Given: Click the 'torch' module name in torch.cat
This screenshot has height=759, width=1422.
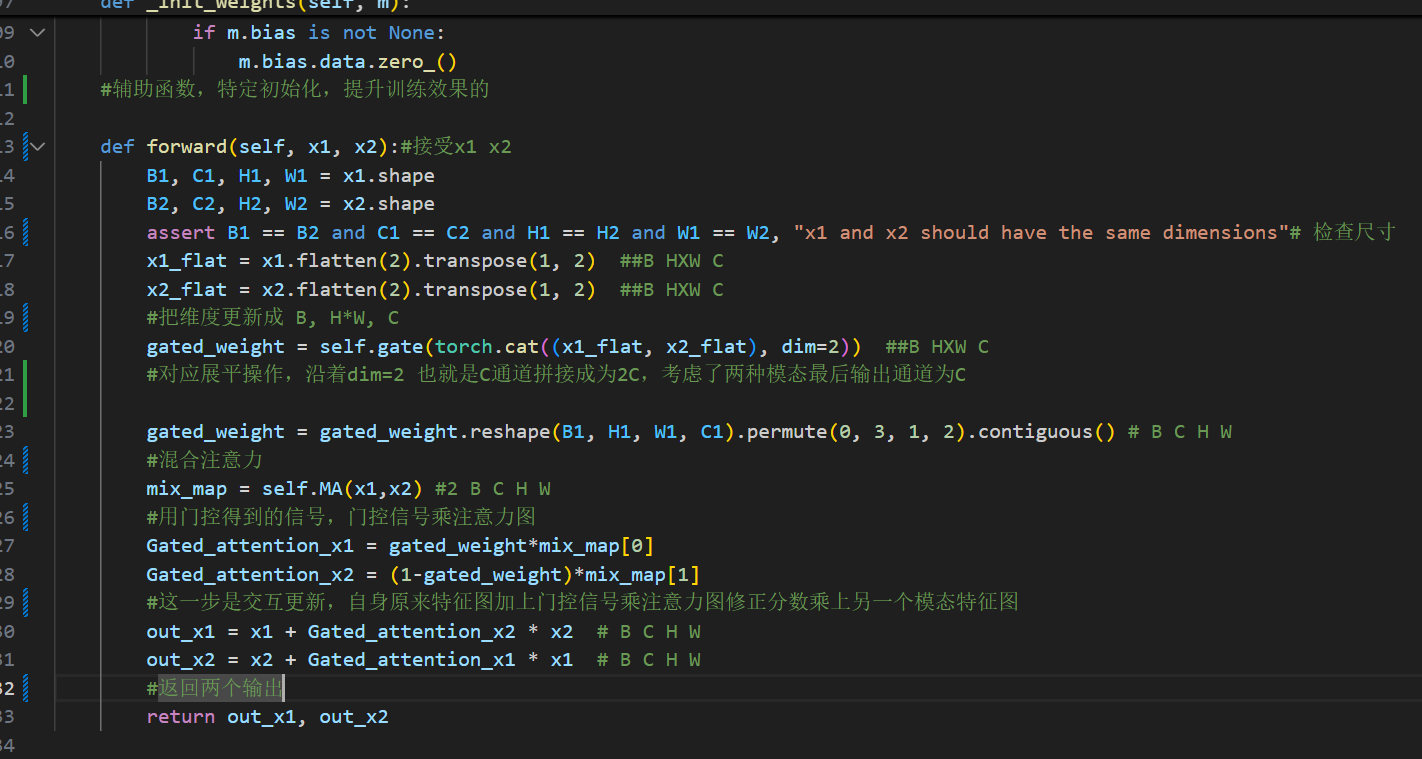Looking at the screenshot, I should [x=464, y=347].
